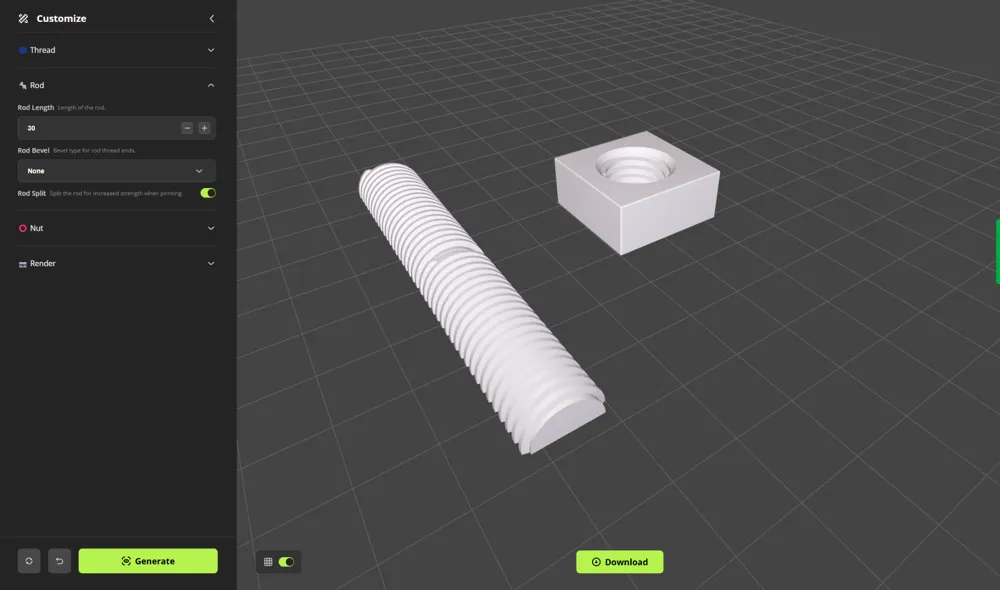Click the target icon inside Generate button
The height and width of the screenshot is (590, 1000).
[125, 561]
